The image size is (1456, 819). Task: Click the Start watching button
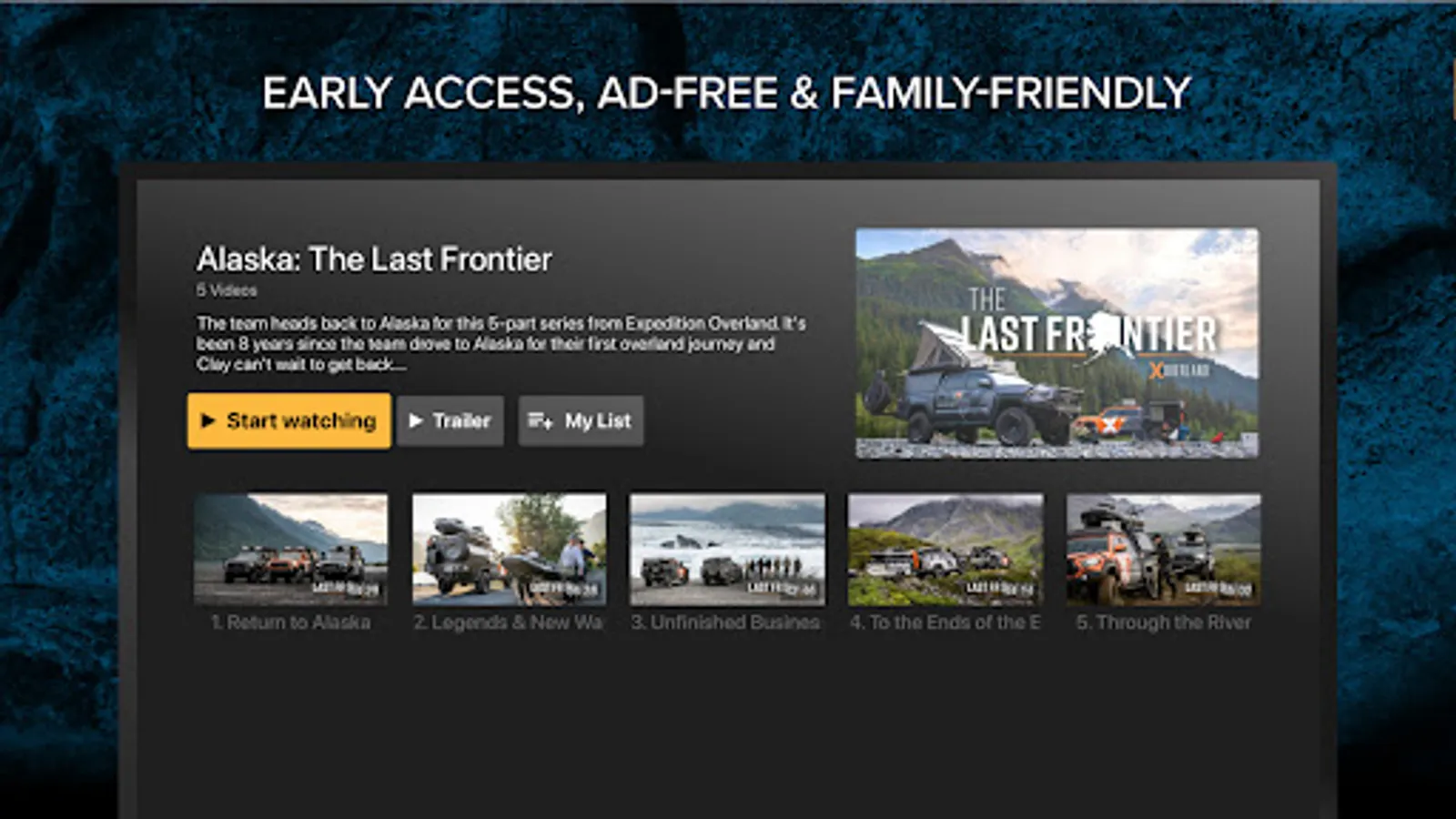[289, 420]
